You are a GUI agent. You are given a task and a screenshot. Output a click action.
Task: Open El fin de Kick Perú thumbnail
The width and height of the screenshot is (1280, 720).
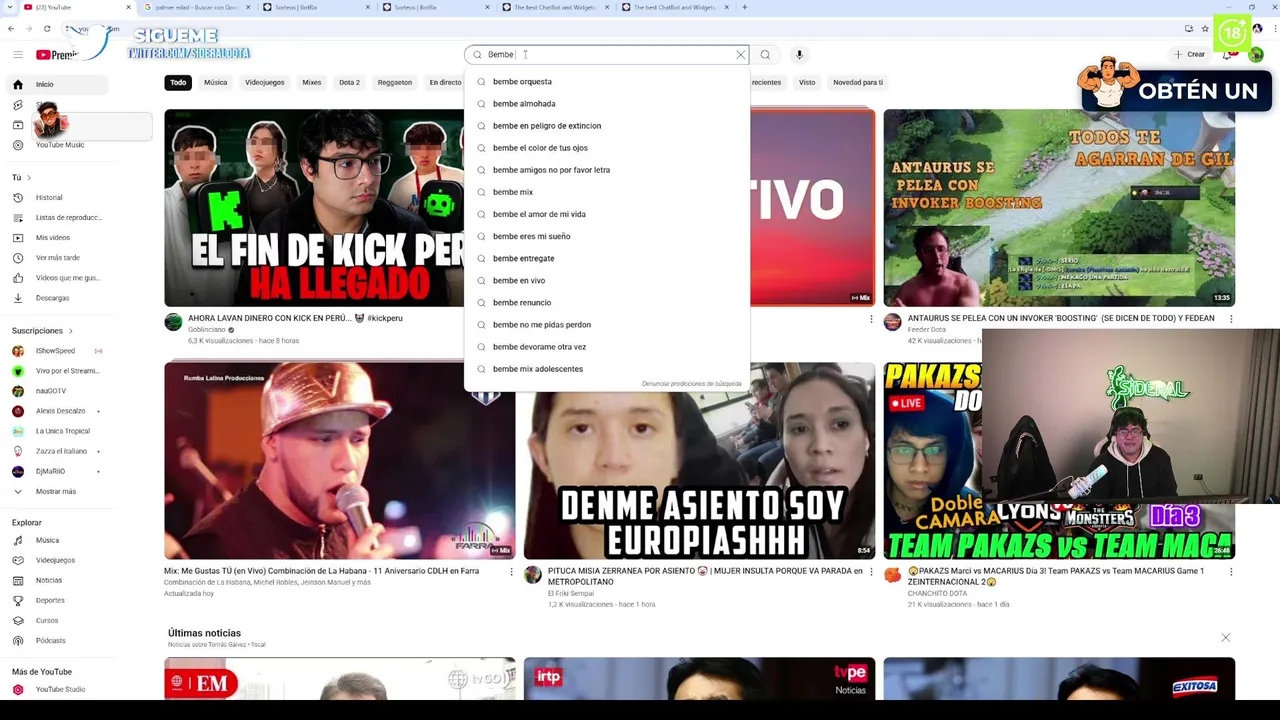pyautogui.click(x=314, y=207)
